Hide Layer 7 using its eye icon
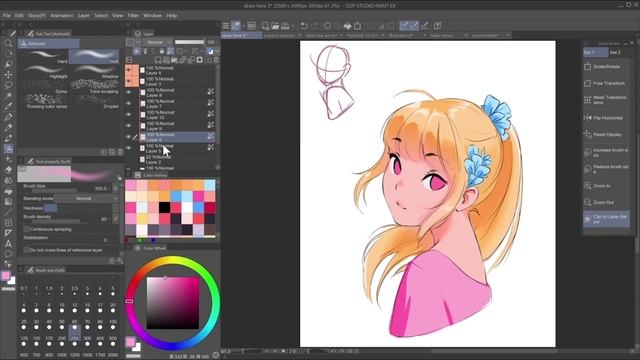Image resolution: width=640 pixels, height=360 pixels. (x=129, y=104)
